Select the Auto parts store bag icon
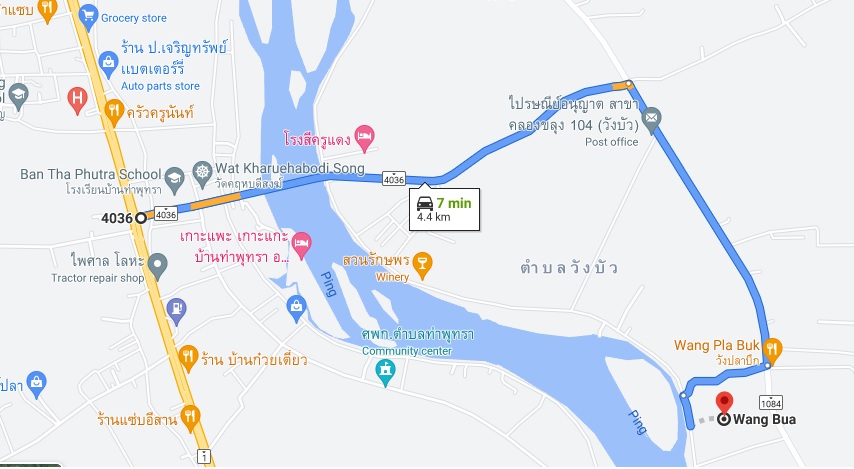The height and width of the screenshot is (469, 854). (108, 64)
